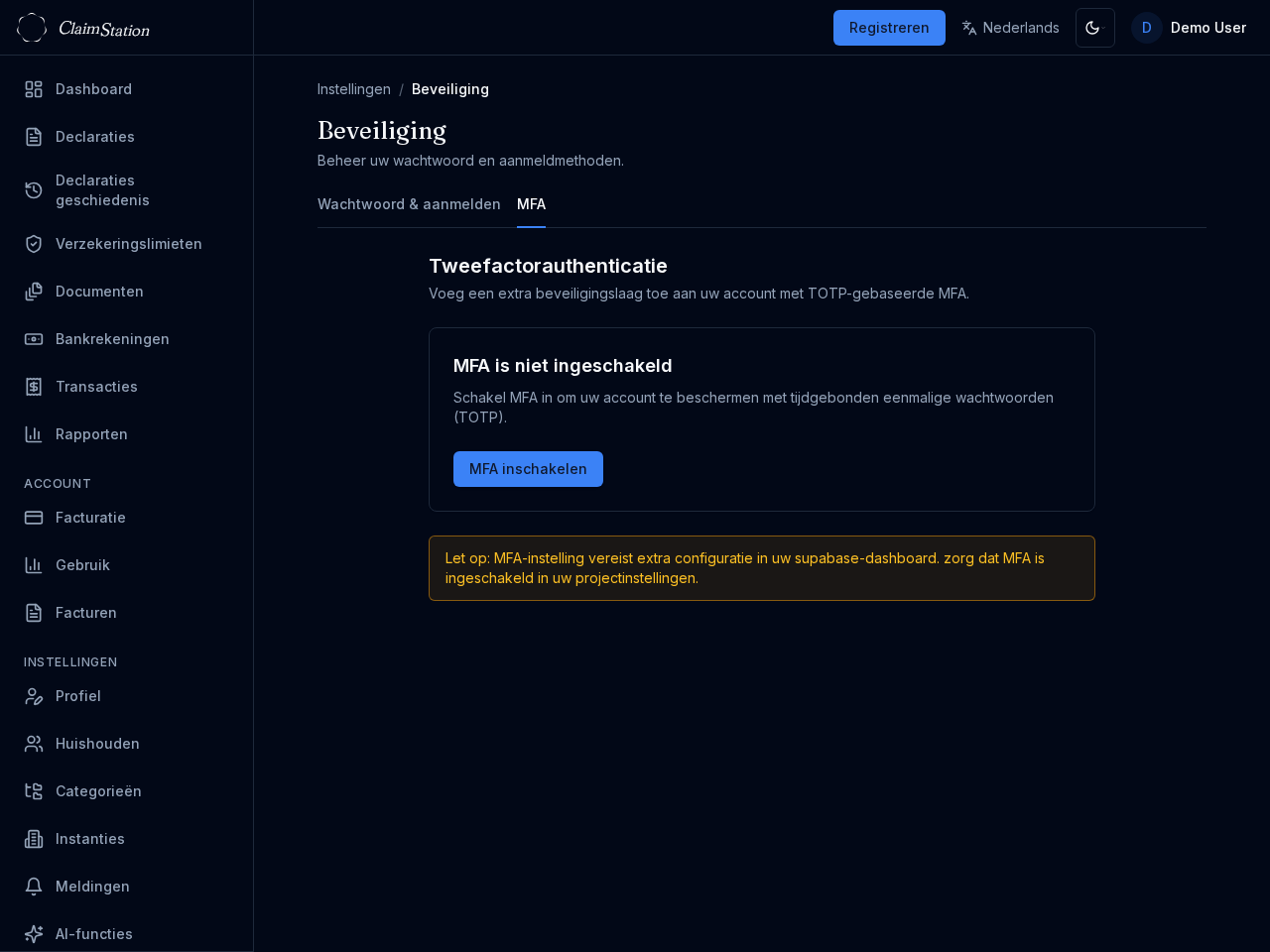
Task: Click the Registreren button
Action: point(889,28)
